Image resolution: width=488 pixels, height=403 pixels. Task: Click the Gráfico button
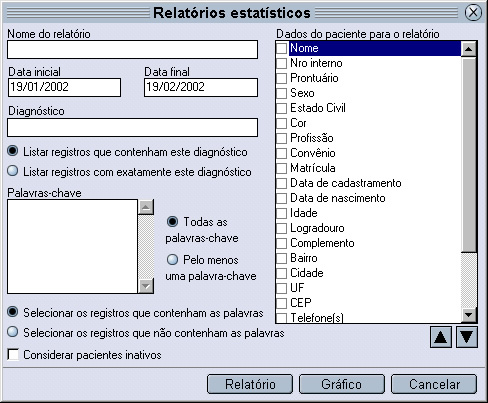(x=342, y=384)
